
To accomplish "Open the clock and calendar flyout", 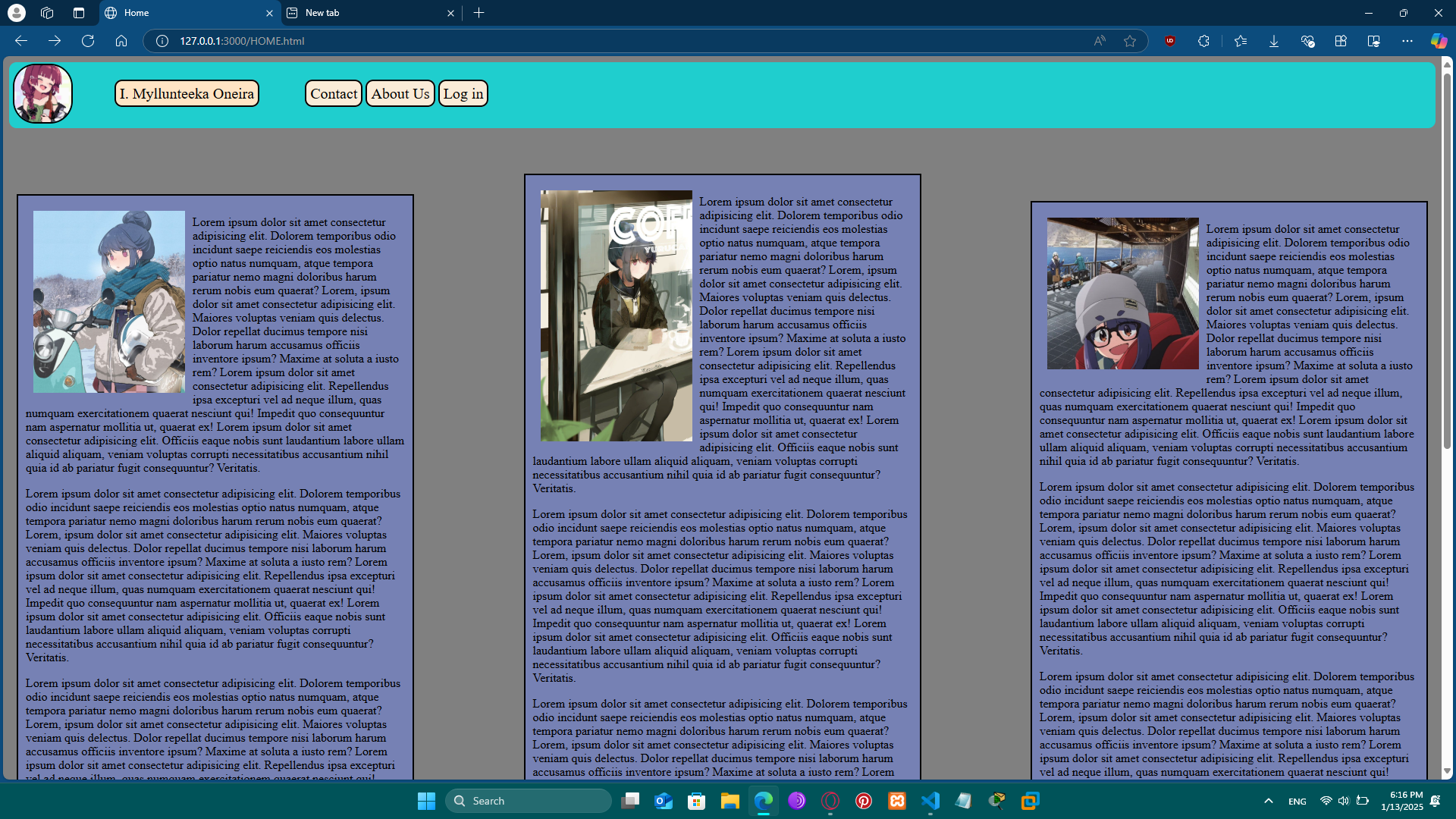I will point(1401,801).
